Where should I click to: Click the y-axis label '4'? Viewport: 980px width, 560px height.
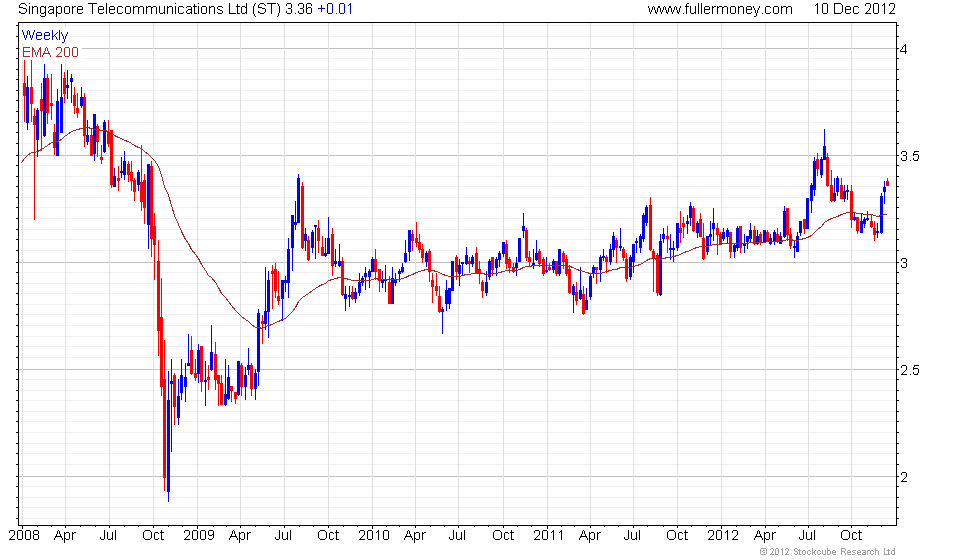click(904, 49)
